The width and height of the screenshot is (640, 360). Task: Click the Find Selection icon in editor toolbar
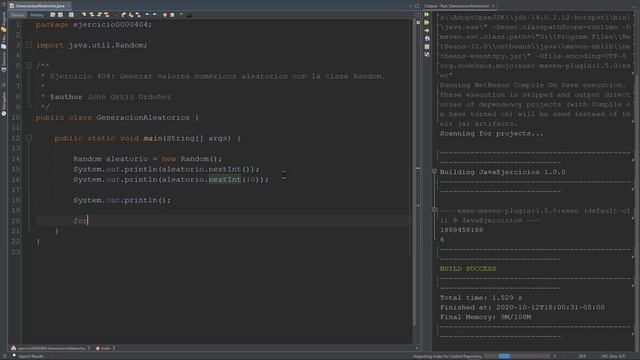click(x=84, y=15)
